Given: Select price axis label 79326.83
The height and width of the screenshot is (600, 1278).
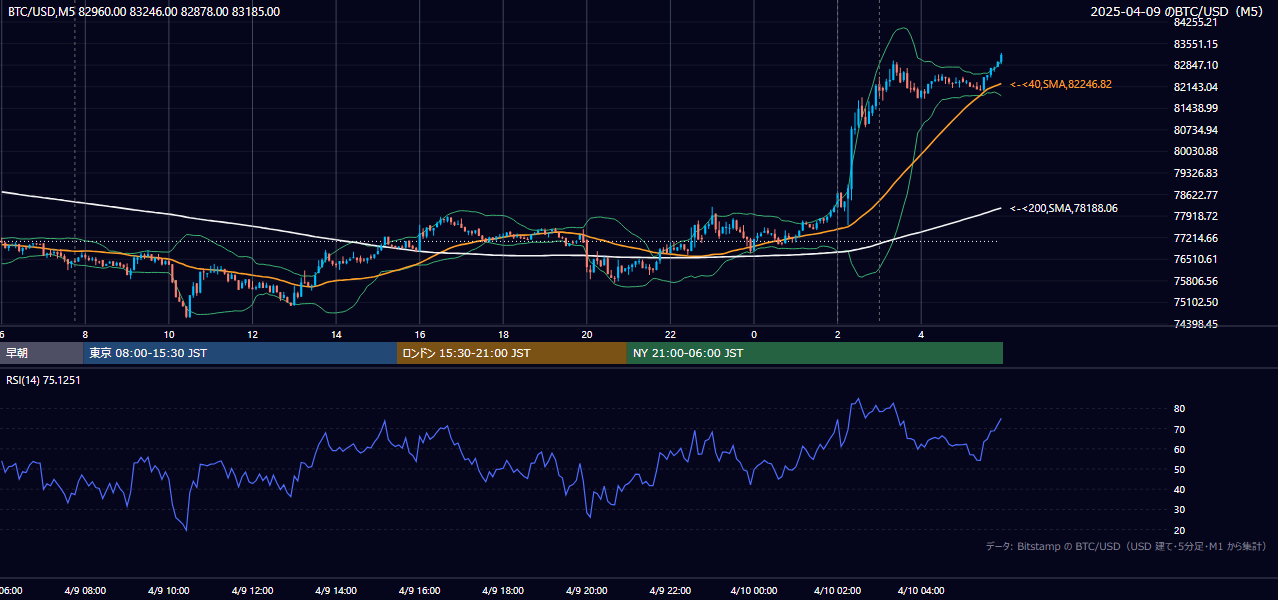Looking at the screenshot, I should click(1196, 173).
